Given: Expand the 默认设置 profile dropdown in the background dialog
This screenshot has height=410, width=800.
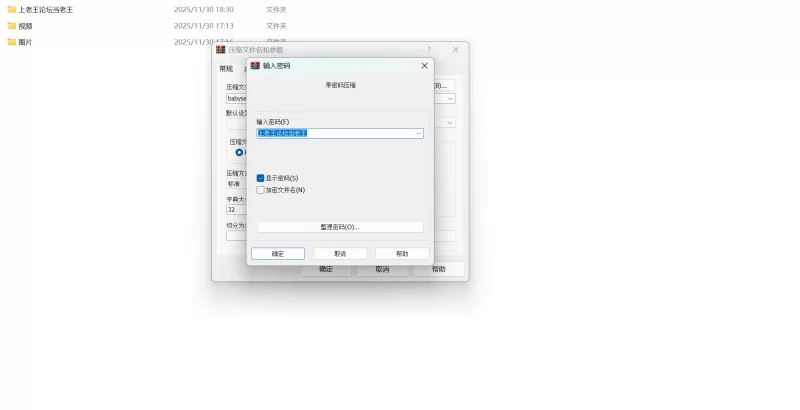Looking at the screenshot, I should point(450,122).
